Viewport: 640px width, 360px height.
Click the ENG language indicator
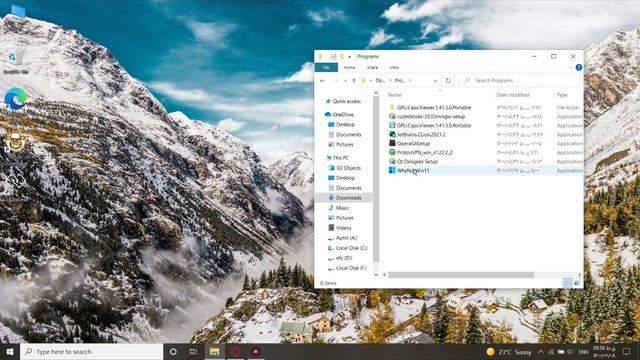coord(583,352)
